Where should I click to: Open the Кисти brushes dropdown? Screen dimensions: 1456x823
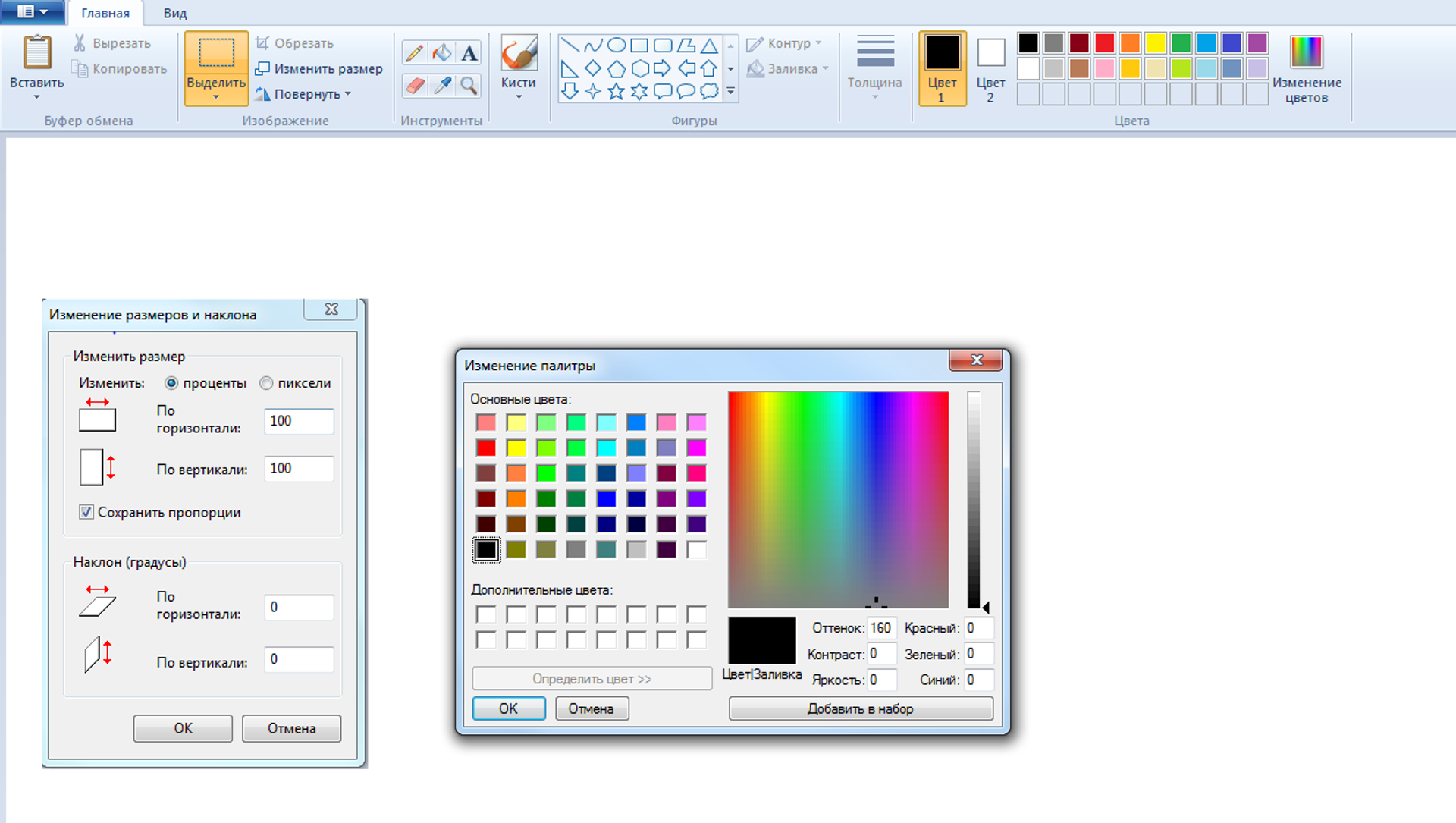[519, 97]
